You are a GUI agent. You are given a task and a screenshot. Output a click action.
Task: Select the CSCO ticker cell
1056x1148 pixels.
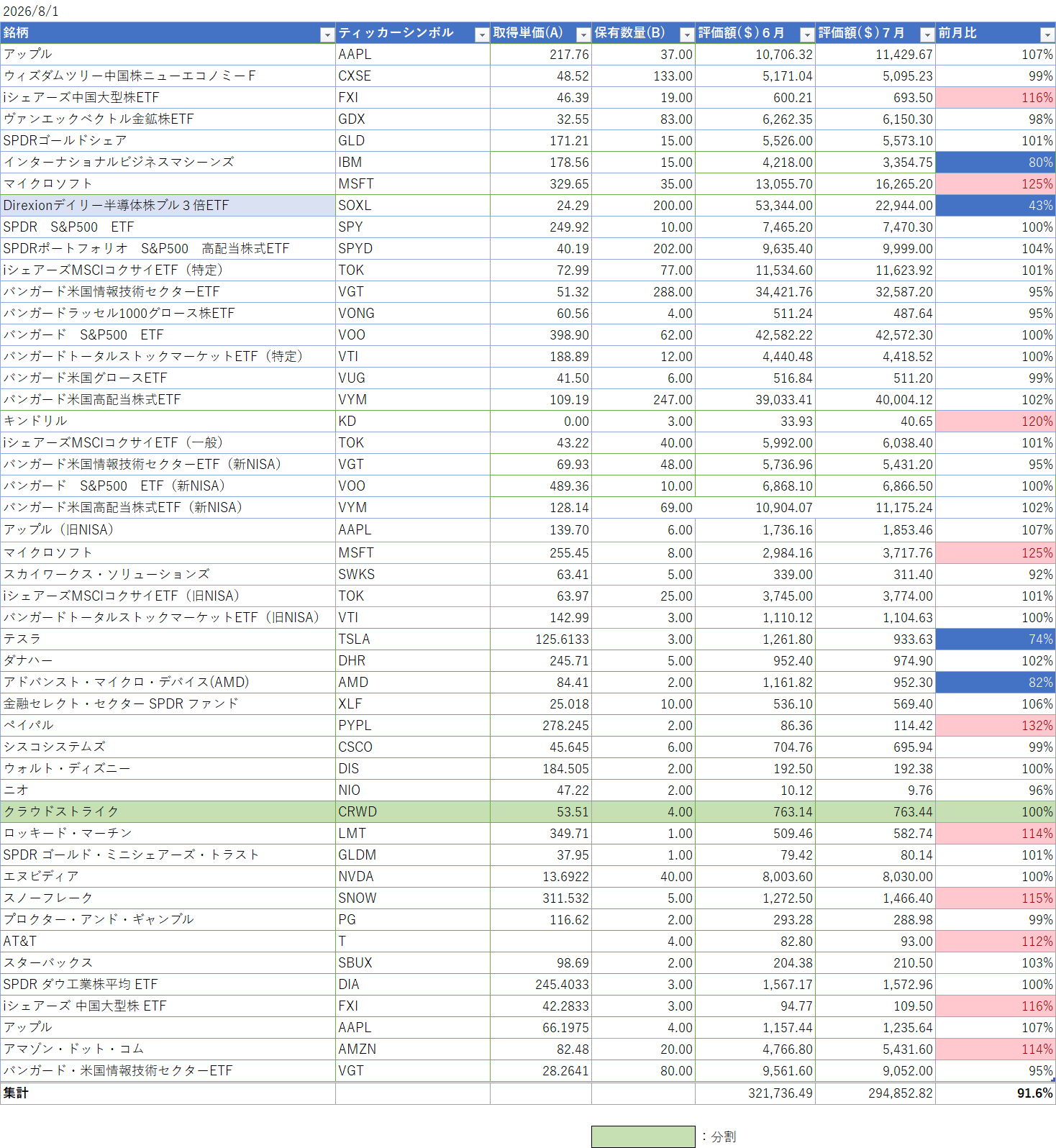coord(413,747)
